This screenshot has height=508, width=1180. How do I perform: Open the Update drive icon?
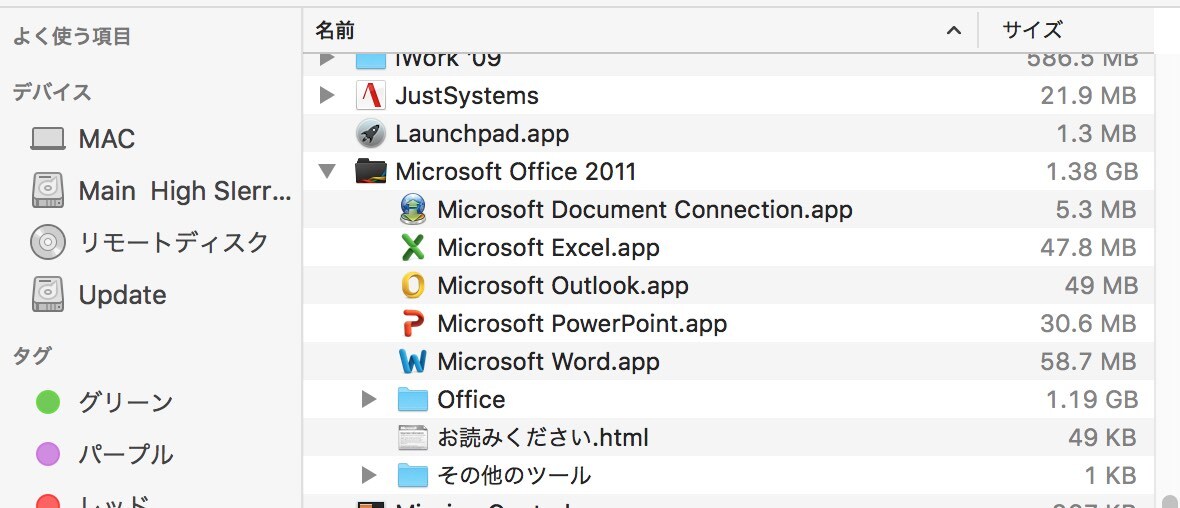(x=47, y=294)
